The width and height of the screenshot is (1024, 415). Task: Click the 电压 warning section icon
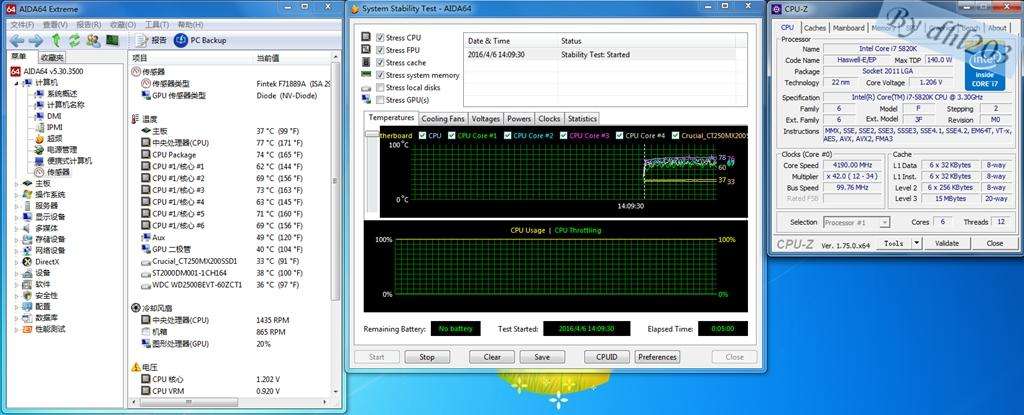(x=136, y=367)
